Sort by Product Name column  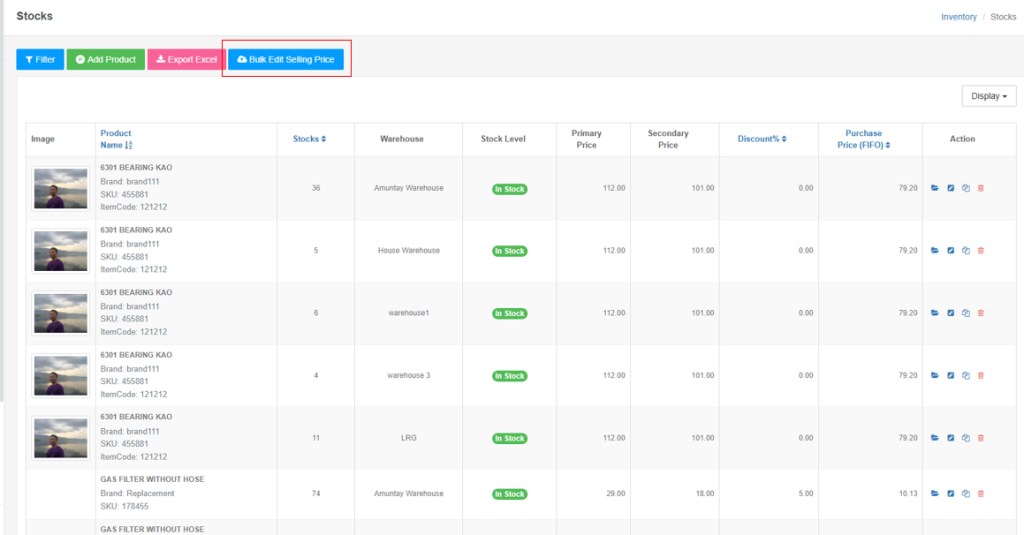click(116, 139)
